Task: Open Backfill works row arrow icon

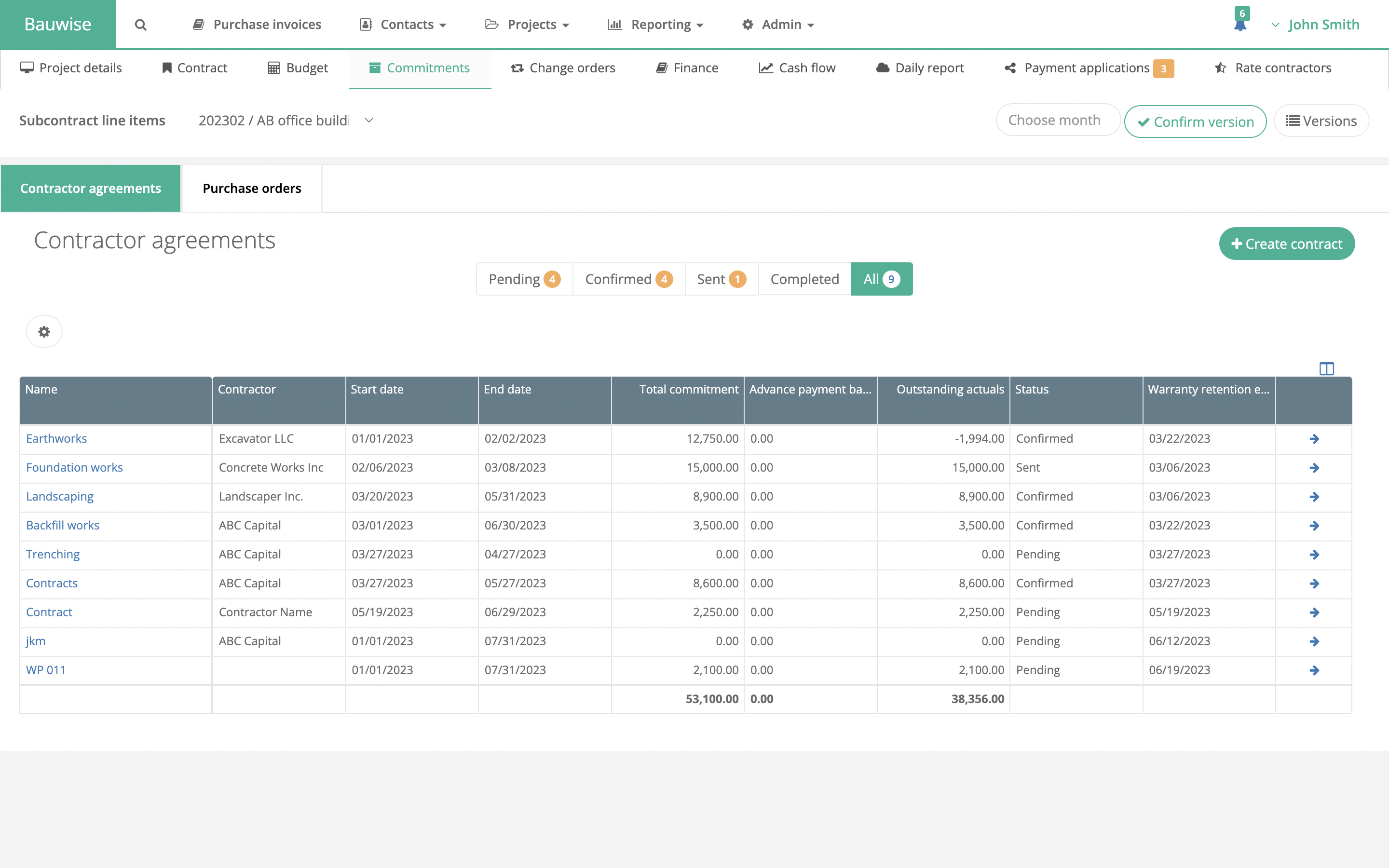Action: (x=1314, y=526)
